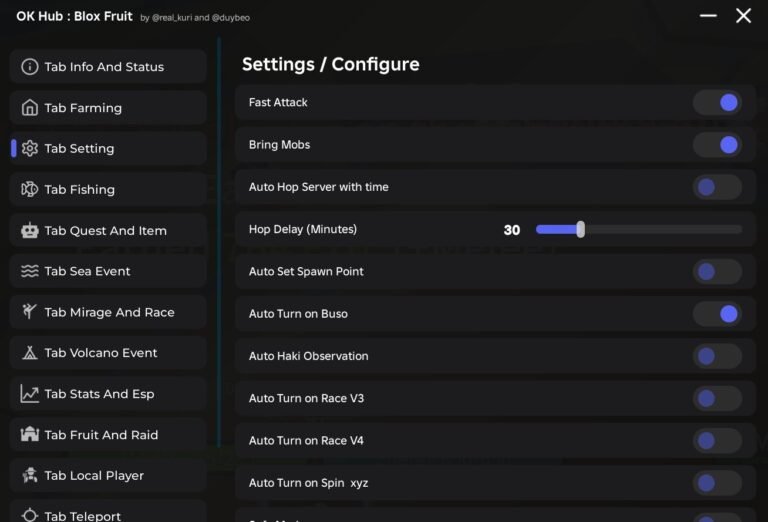Open Tab Fishing
Image resolution: width=768 pixels, height=522 pixels.
[x=108, y=189]
